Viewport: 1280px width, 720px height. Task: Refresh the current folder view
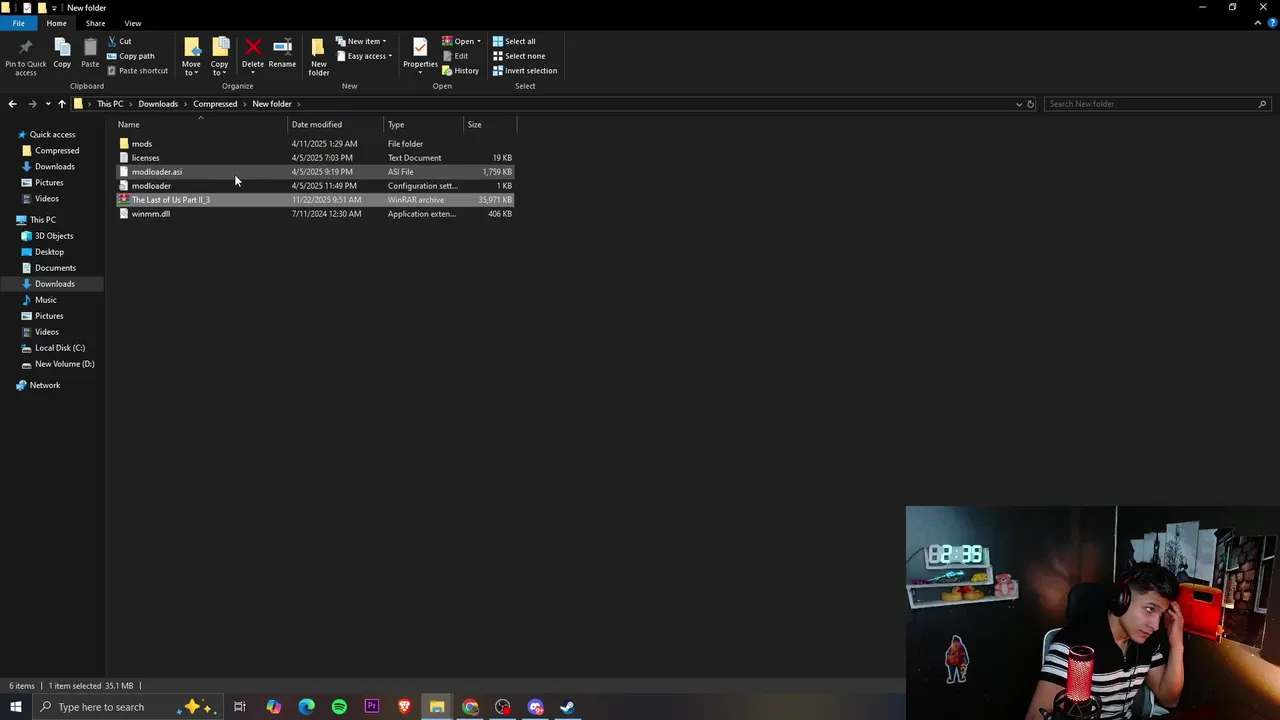coord(1031,104)
